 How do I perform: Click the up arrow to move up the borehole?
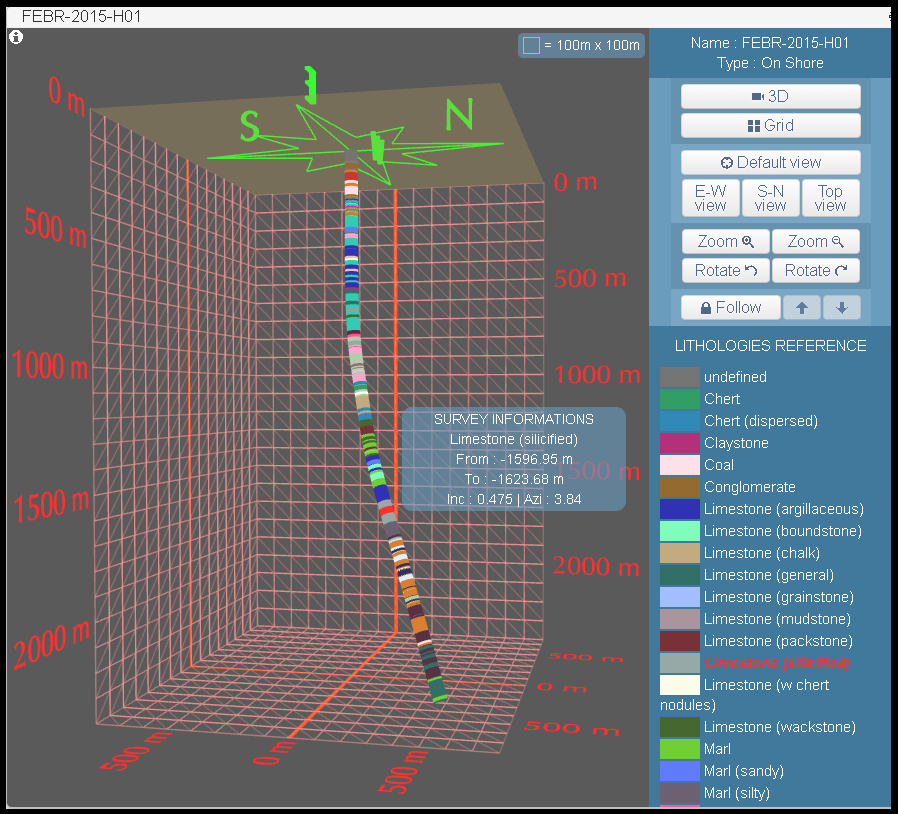coord(801,307)
